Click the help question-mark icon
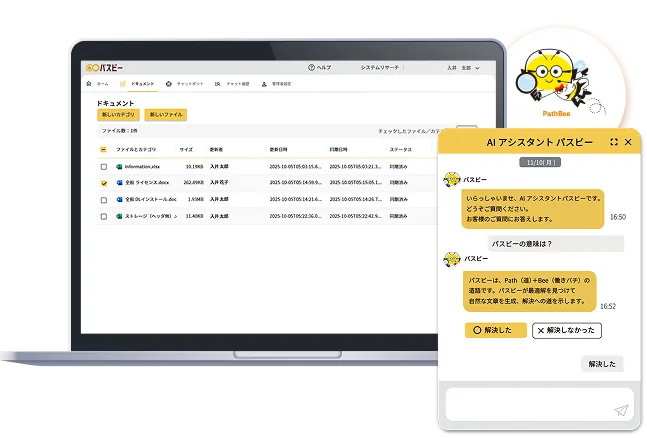The image size is (647, 438). [x=311, y=67]
